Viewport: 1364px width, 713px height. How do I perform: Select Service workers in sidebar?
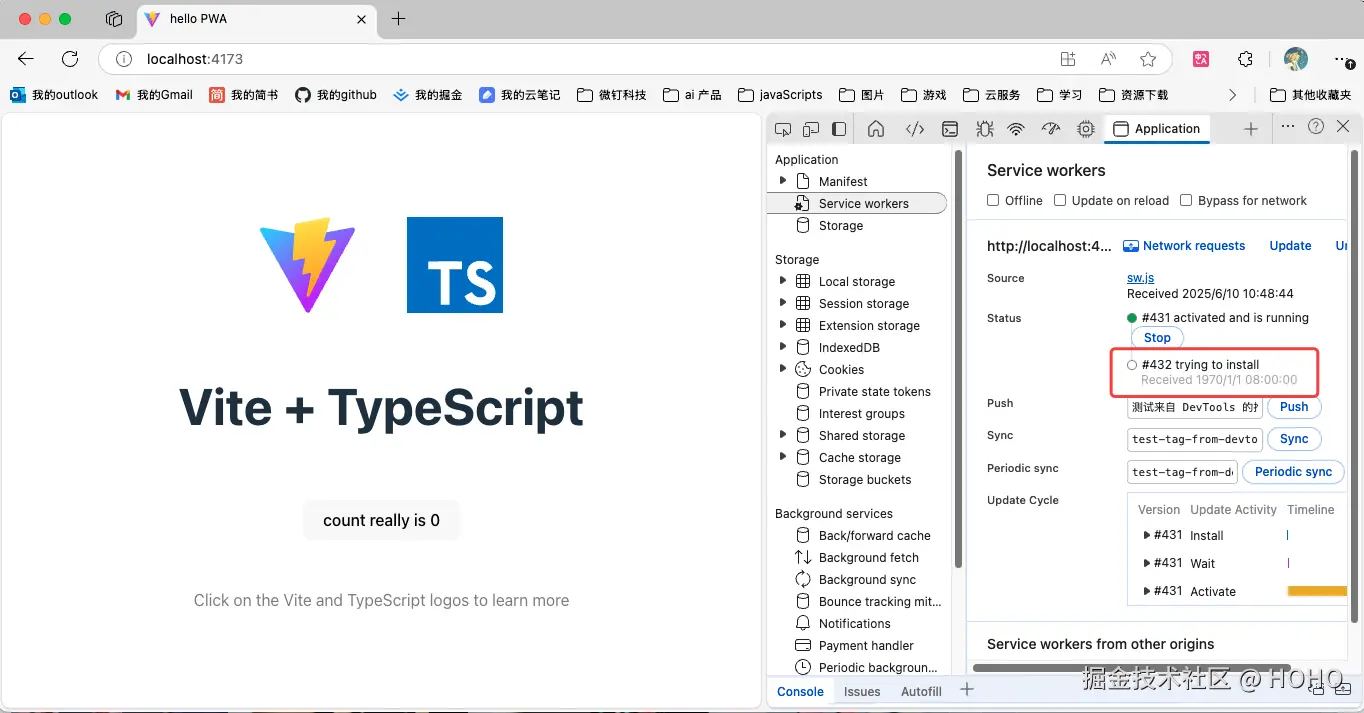pyautogui.click(x=856, y=203)
